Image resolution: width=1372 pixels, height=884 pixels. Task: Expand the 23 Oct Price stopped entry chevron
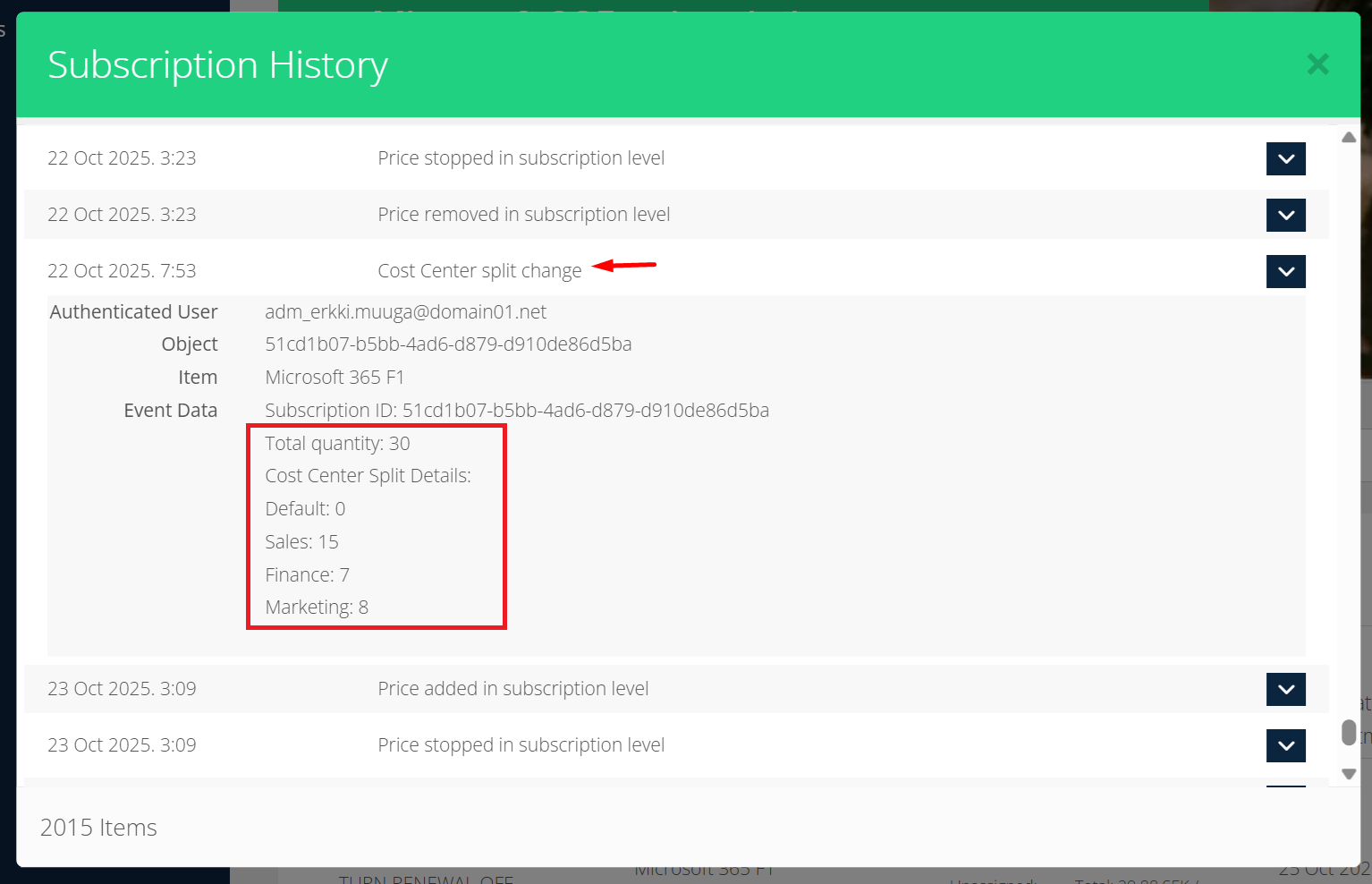click(1285, 746)
